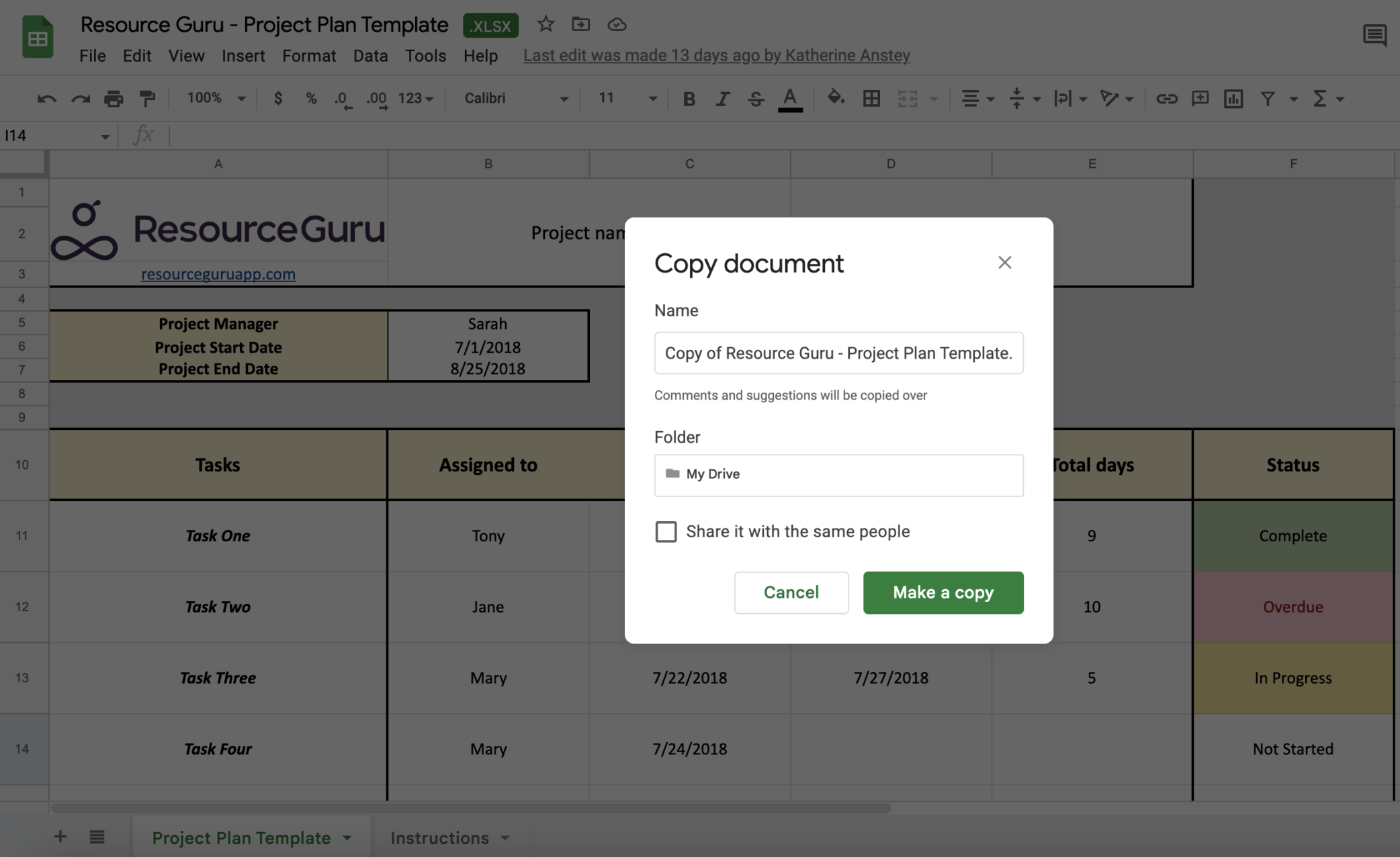Open the Format menu
The height and width of the screenshot is (857, 1400).
click(x=309, y=56)
